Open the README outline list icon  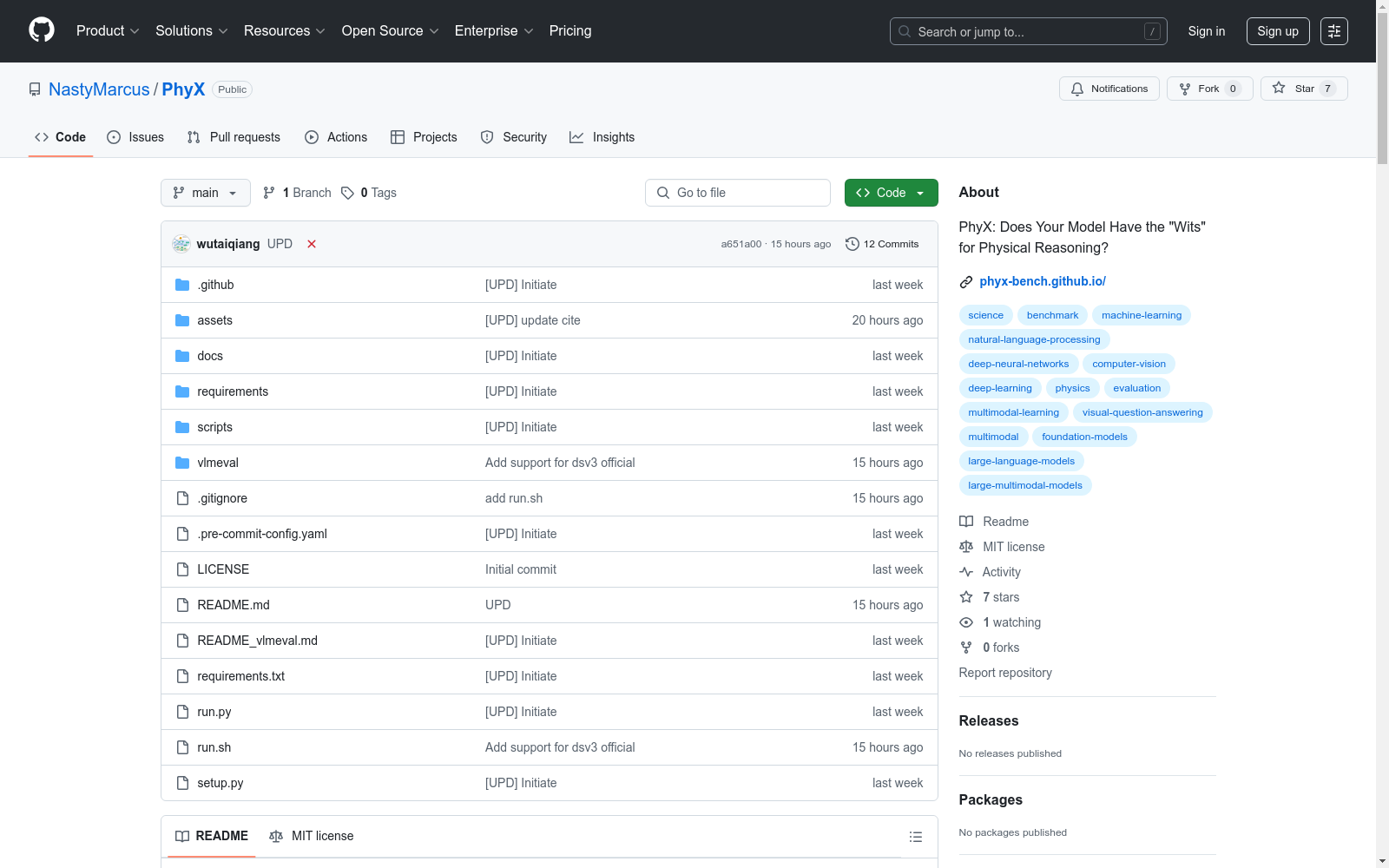coord(915,837)
